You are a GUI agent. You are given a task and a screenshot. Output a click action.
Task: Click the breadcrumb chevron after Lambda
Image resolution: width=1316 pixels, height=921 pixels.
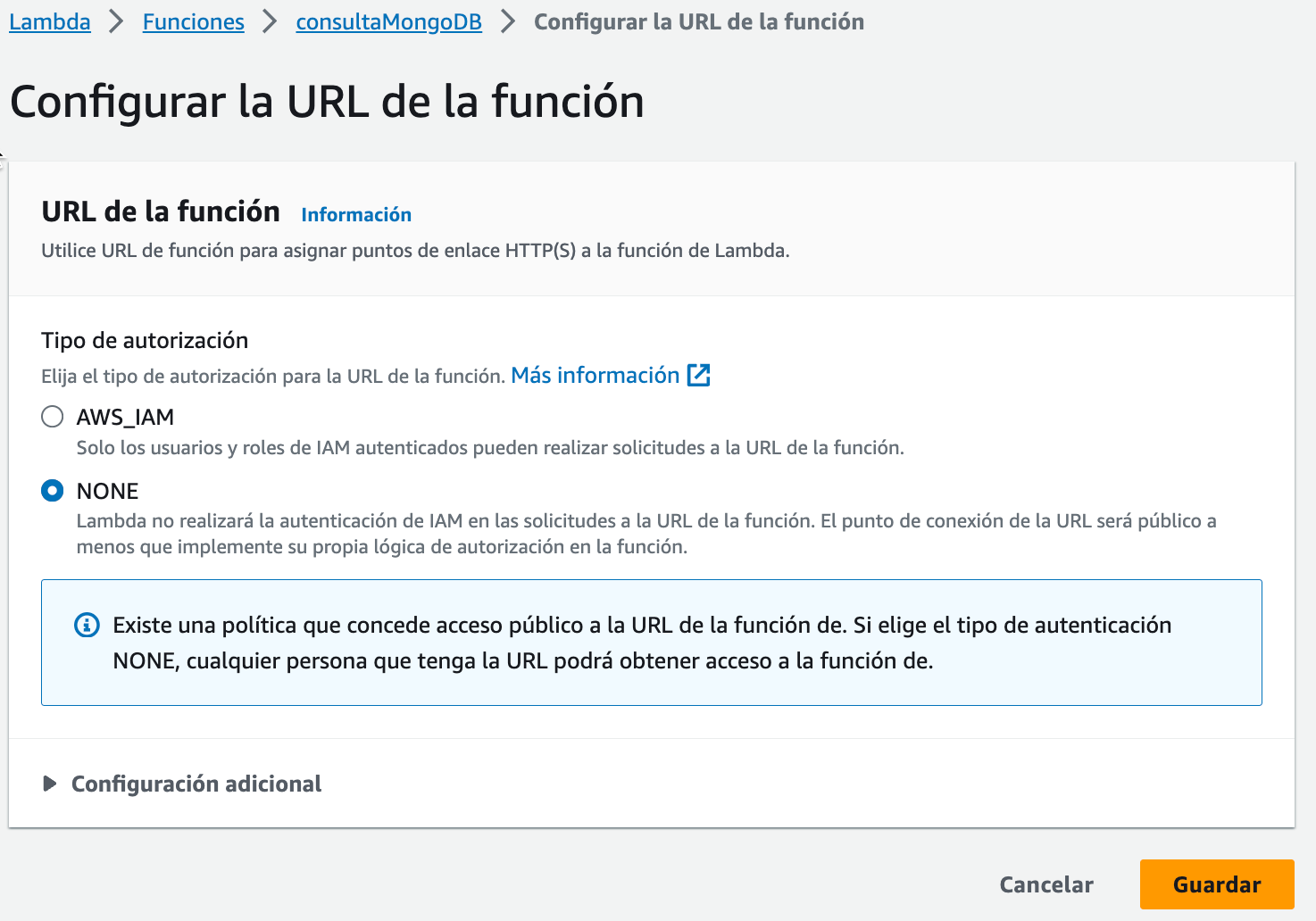[116, 21]
